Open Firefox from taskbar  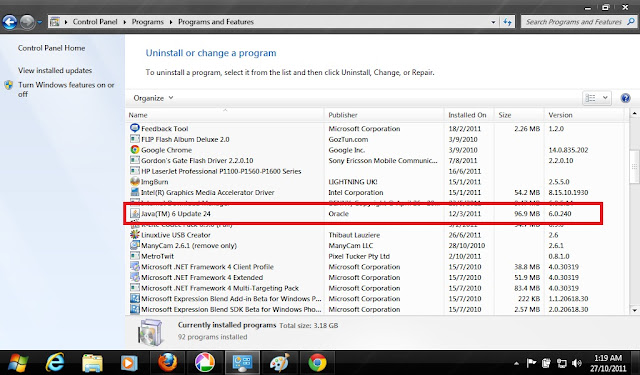coord(167,362)
